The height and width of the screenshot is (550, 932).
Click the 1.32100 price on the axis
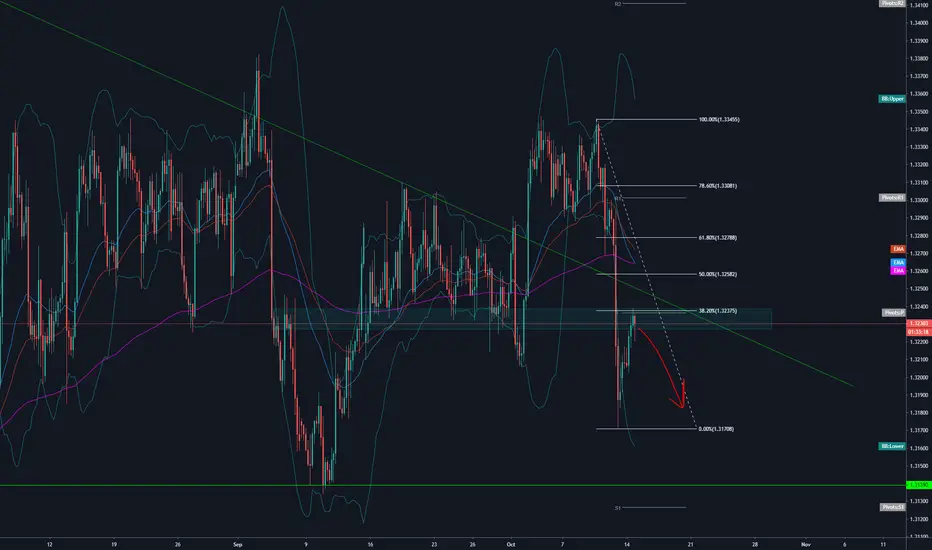coord(919,360)
